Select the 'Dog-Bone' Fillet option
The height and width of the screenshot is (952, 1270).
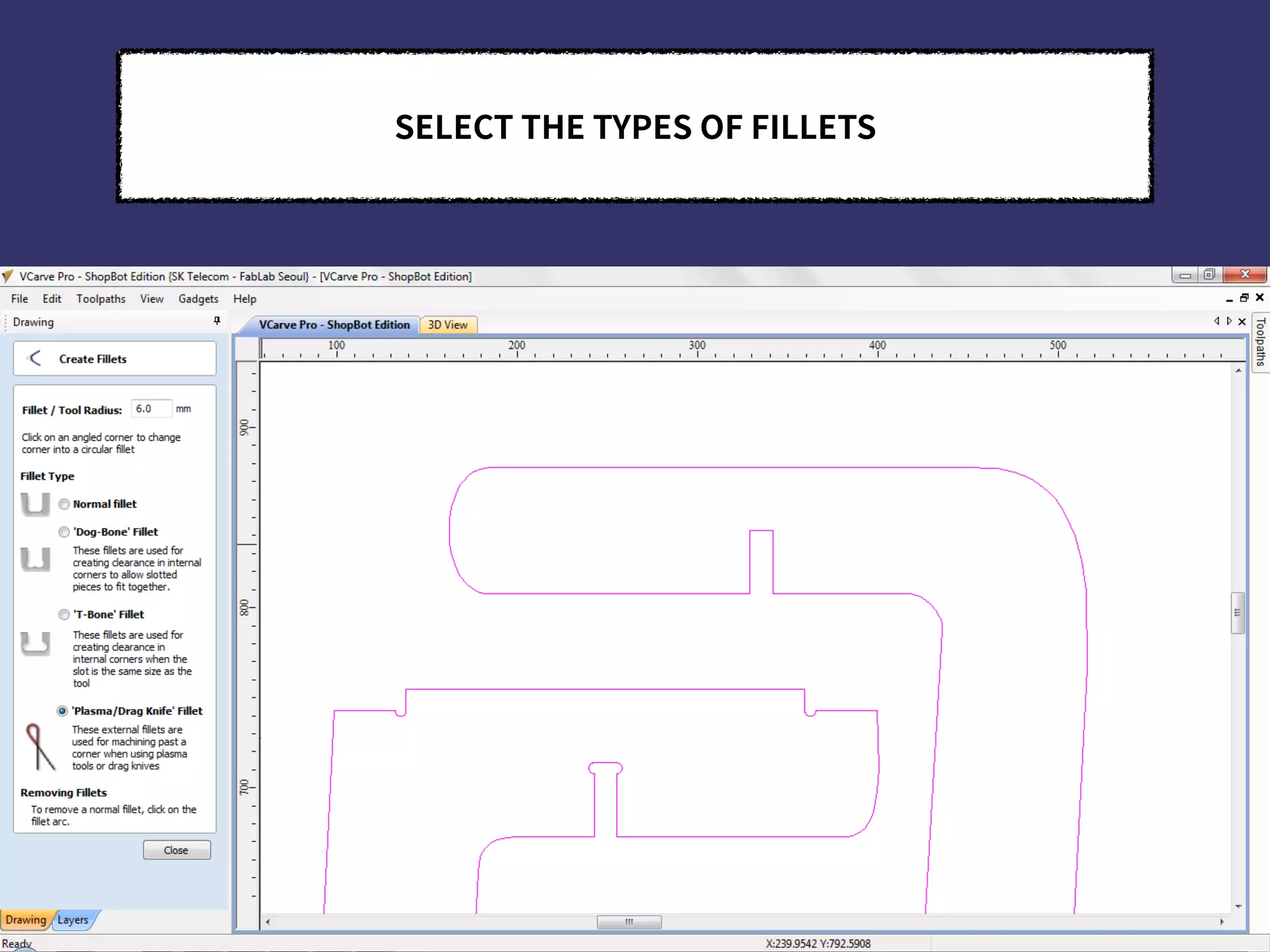(x=64, y=532)
